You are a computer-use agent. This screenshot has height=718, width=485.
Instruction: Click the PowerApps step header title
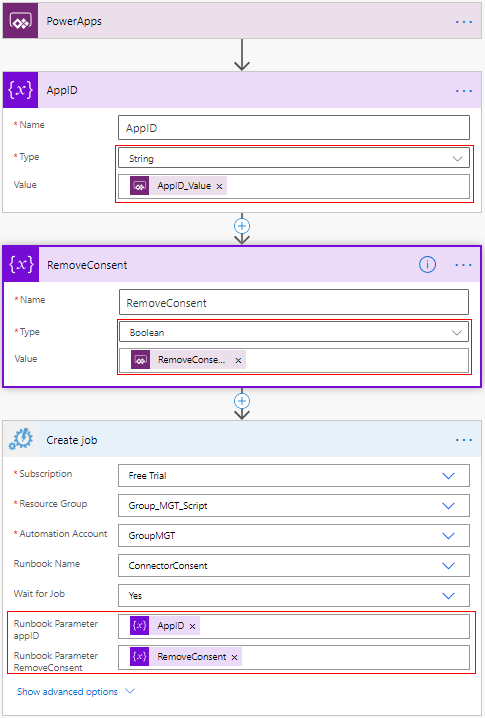click(x=74, y=21)
